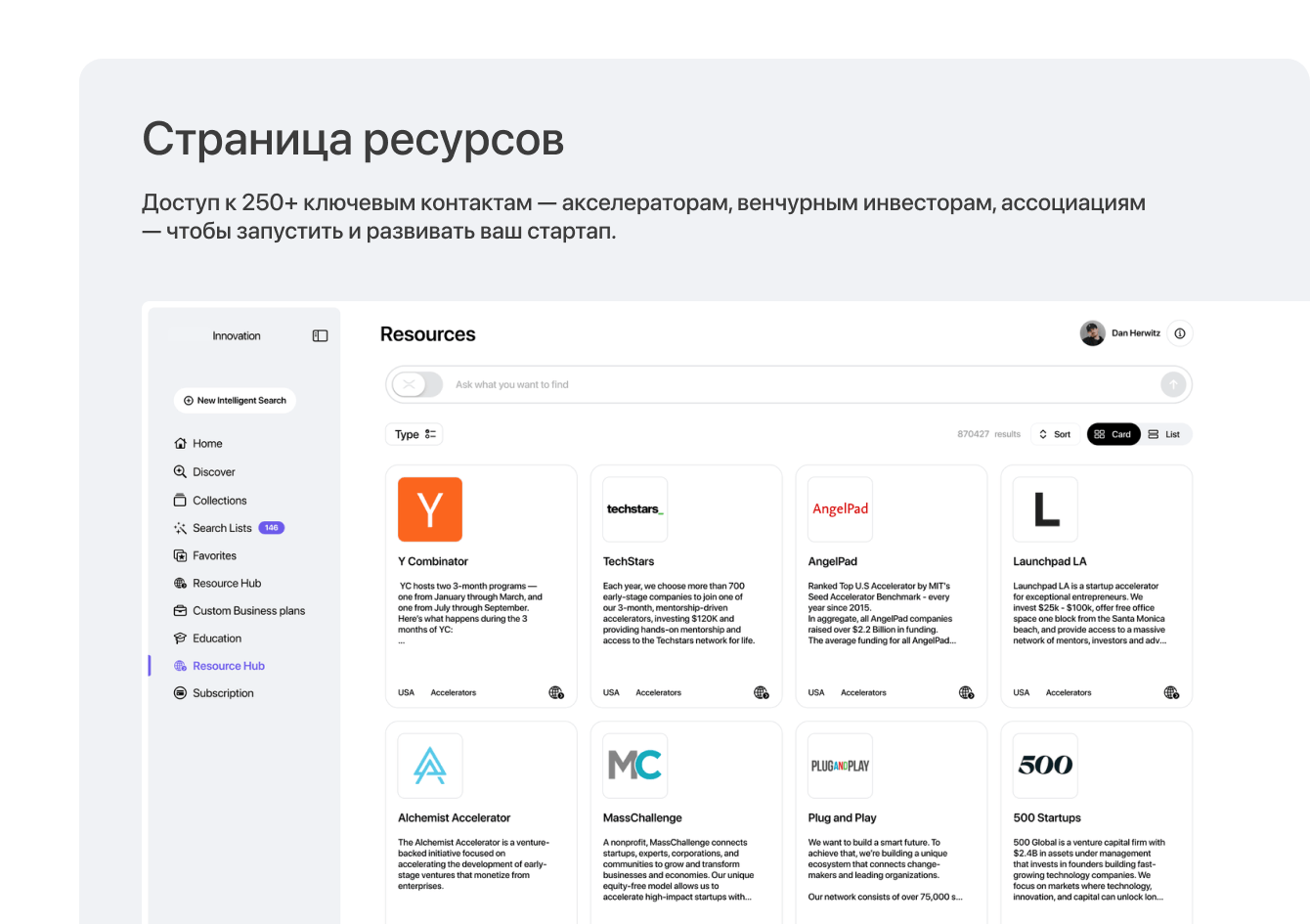Image resolution: width=1310 pixels, height=924 pixels.
Task: Click the Home house icon
Action: tap(180, 444)
